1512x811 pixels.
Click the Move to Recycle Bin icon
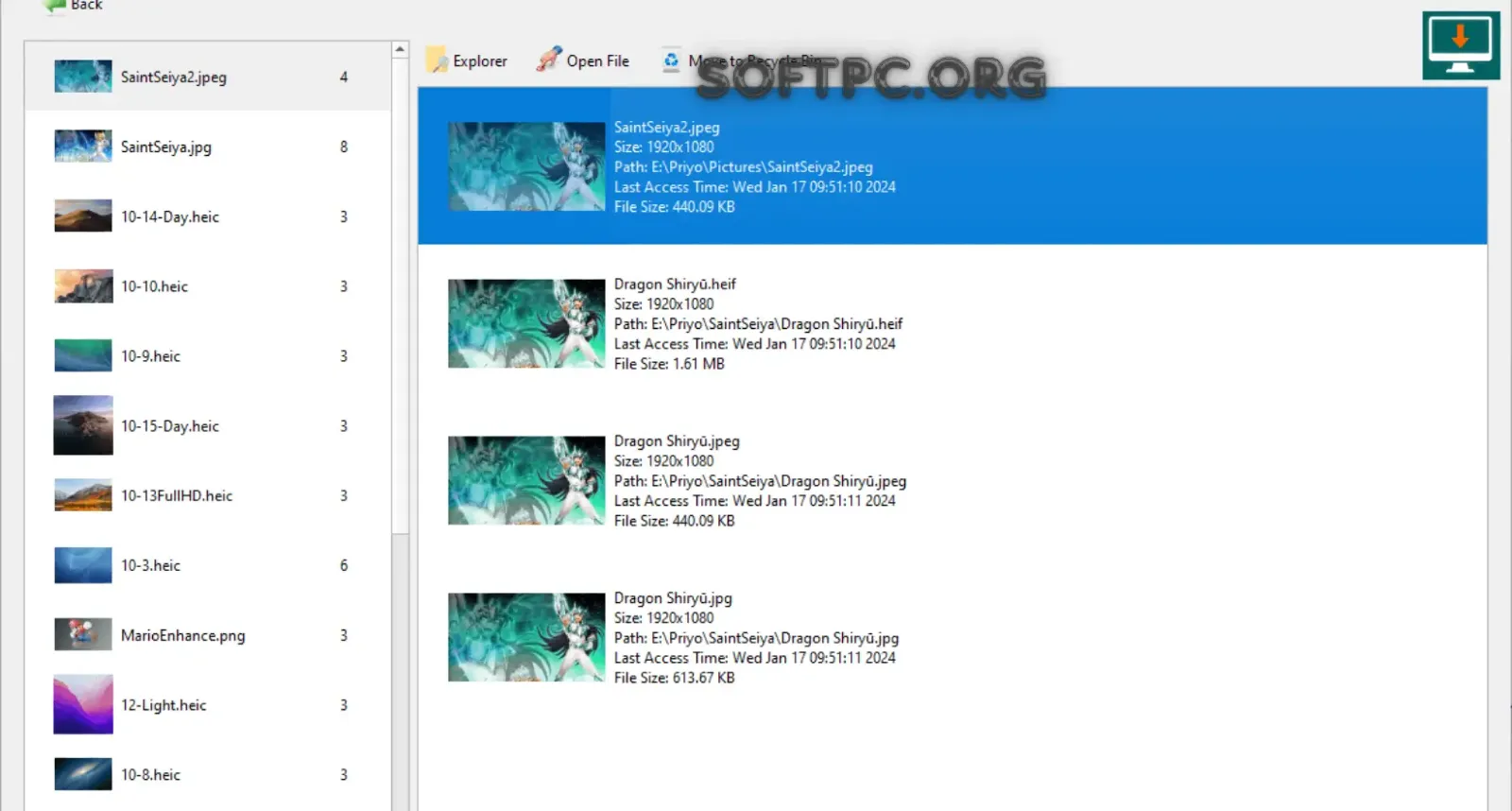point(671,60)
